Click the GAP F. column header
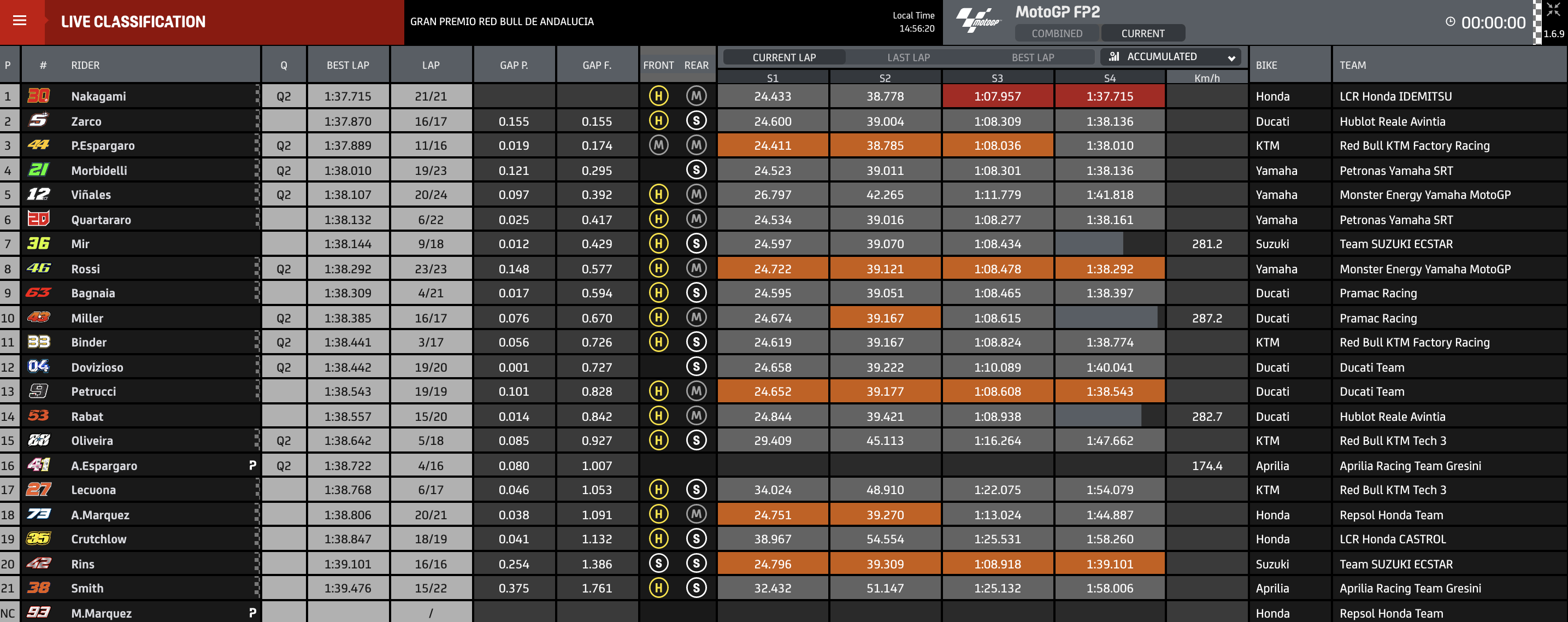The width and height of the screenshot is (1568, 622). tap(597, 65)
